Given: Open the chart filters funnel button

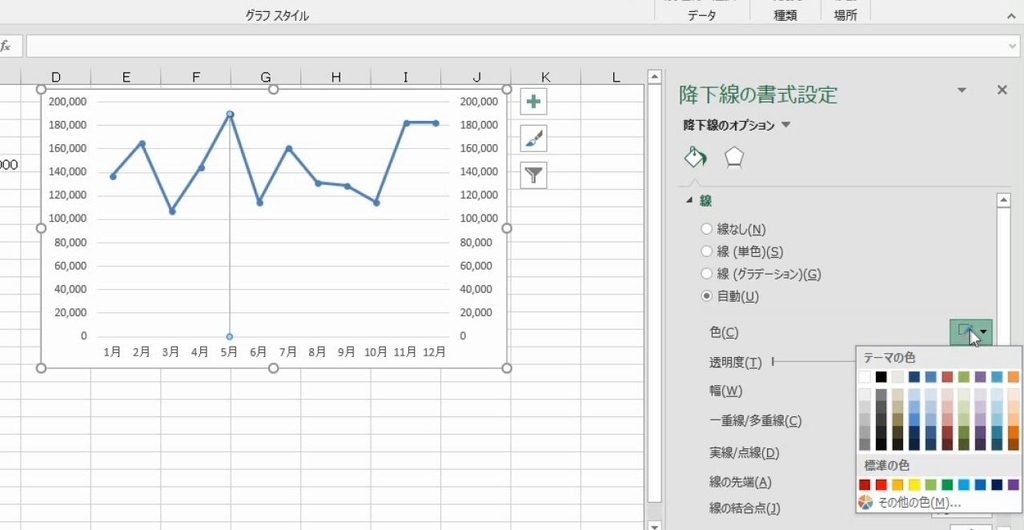Looking at the screenshot, I should (x=534, y=176).
